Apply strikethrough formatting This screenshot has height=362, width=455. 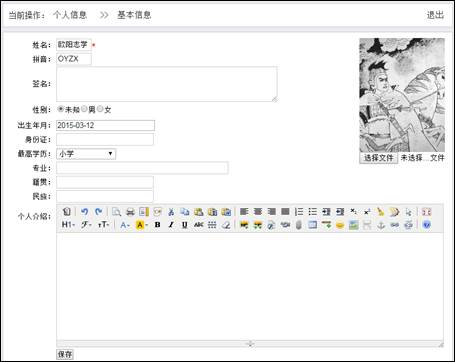[199, 225]
